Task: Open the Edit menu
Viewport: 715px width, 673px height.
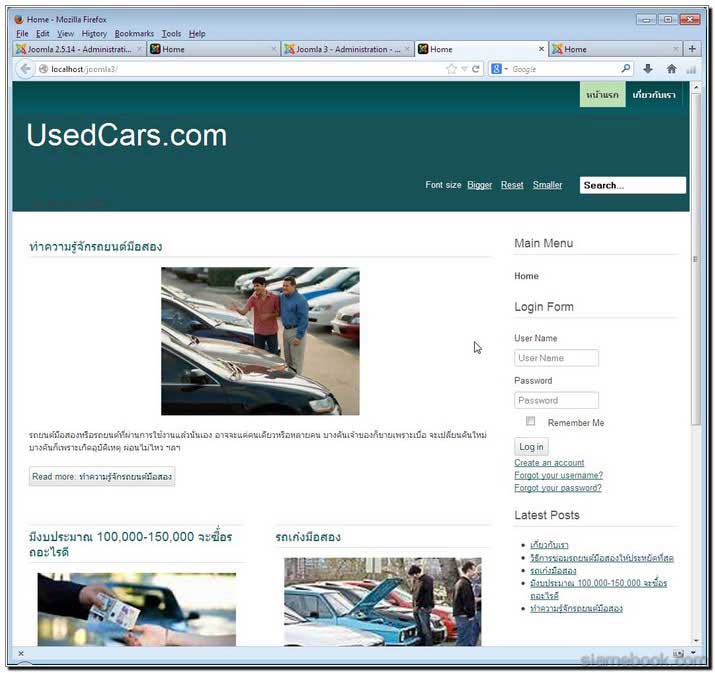Action: [42, 33]
